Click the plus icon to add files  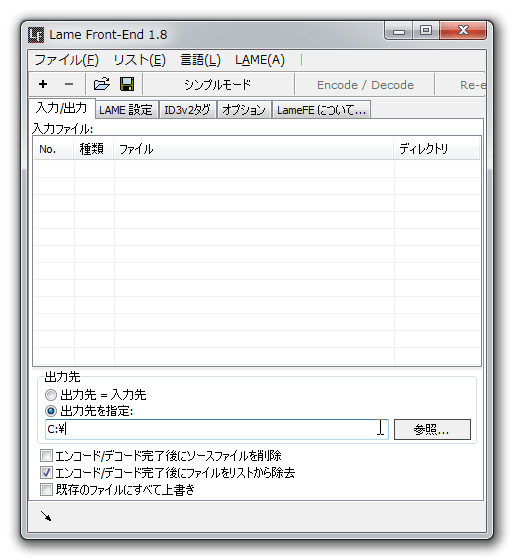tap(43, 84)
